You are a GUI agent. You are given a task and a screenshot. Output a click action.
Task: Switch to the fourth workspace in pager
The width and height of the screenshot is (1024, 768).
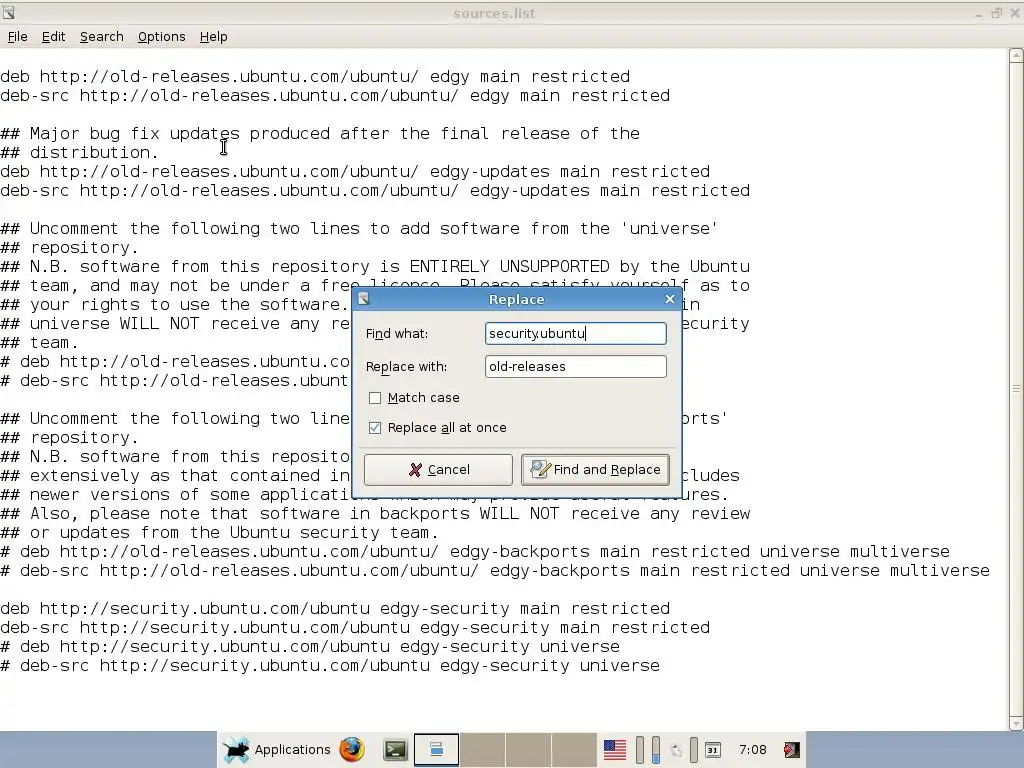pyautogui.click(x=573, y=749)
